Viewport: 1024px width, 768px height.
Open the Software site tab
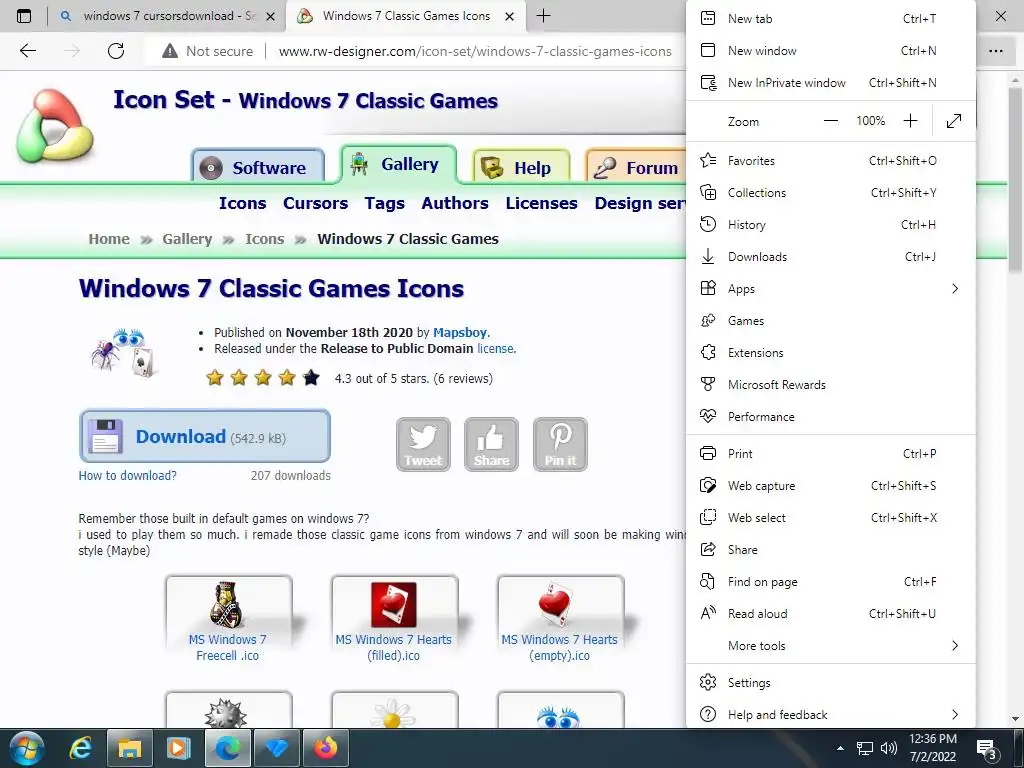tap(258, 167)
